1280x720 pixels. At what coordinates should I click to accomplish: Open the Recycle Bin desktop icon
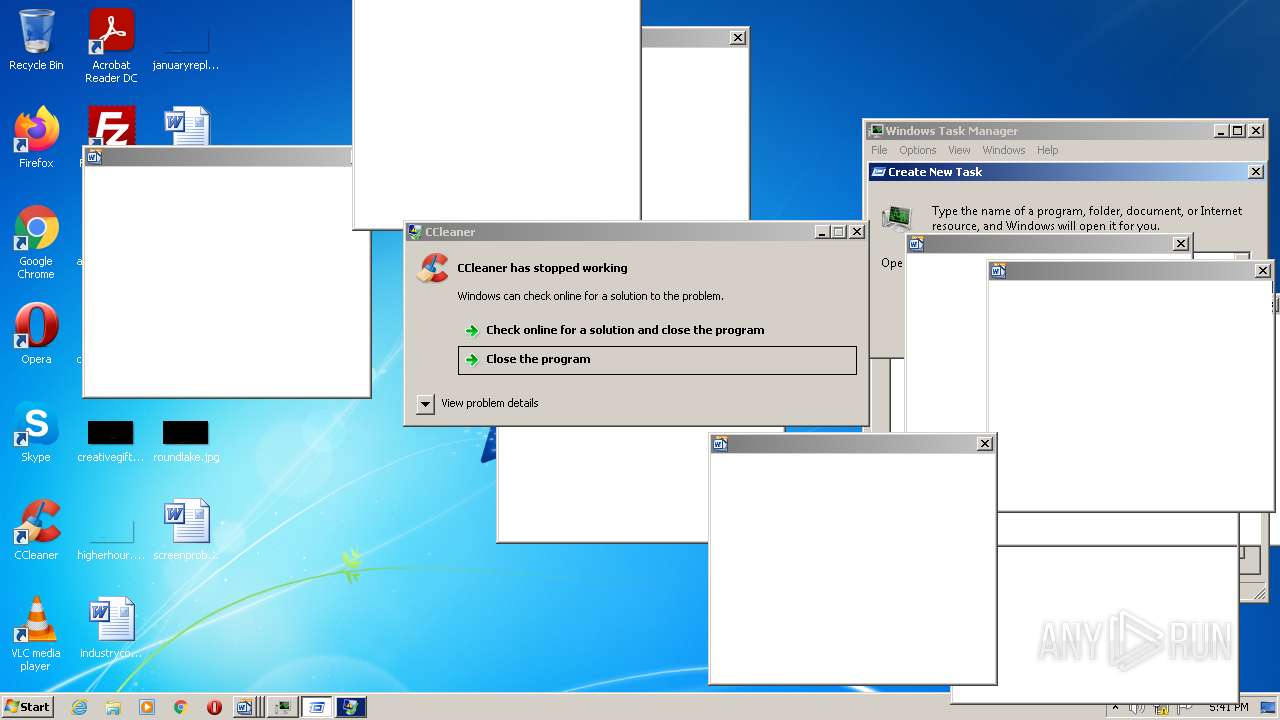pos(36,40)
